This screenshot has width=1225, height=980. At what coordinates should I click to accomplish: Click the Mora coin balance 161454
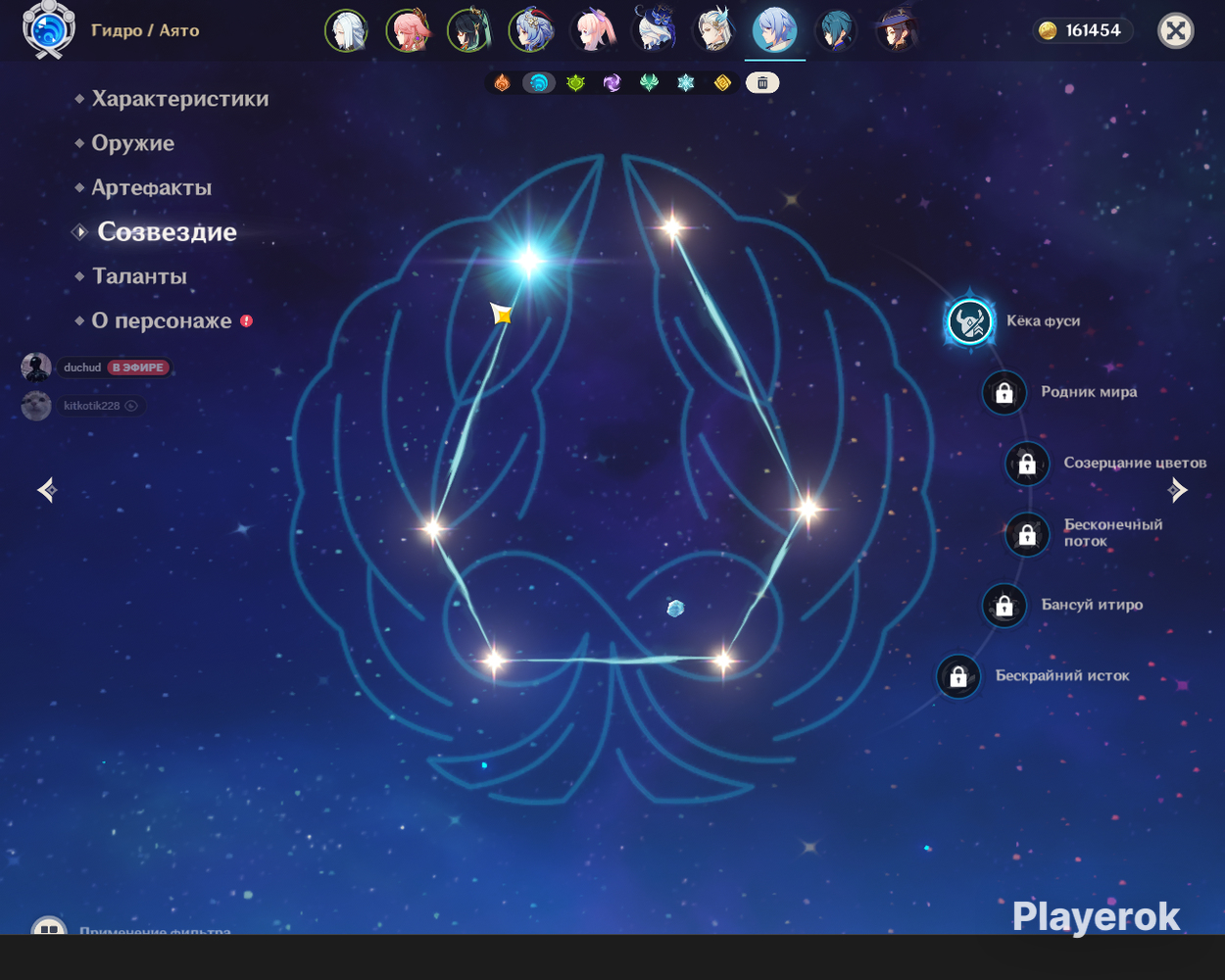[1083, 30]
